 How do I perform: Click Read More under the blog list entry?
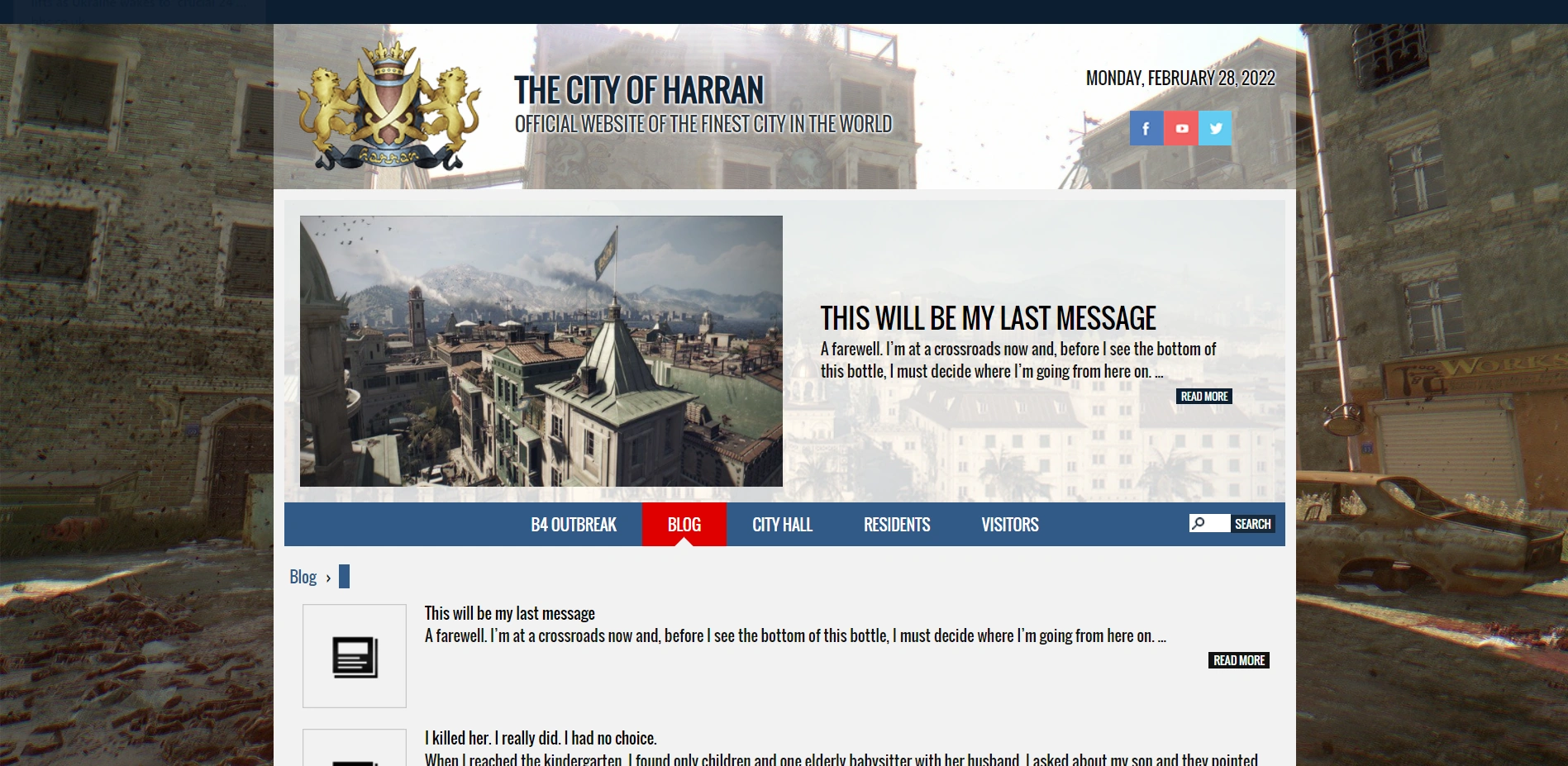pyautogui.click(x=1239, y=660)
